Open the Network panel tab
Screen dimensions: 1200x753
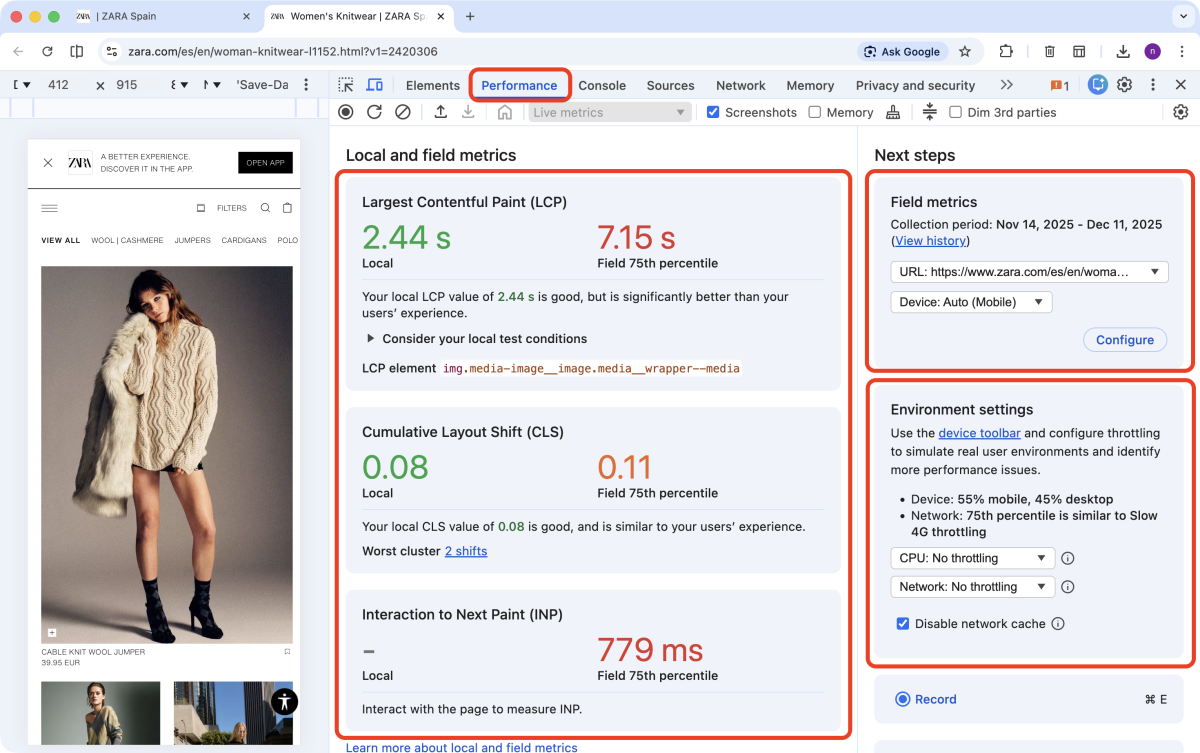tap(740, 85)
